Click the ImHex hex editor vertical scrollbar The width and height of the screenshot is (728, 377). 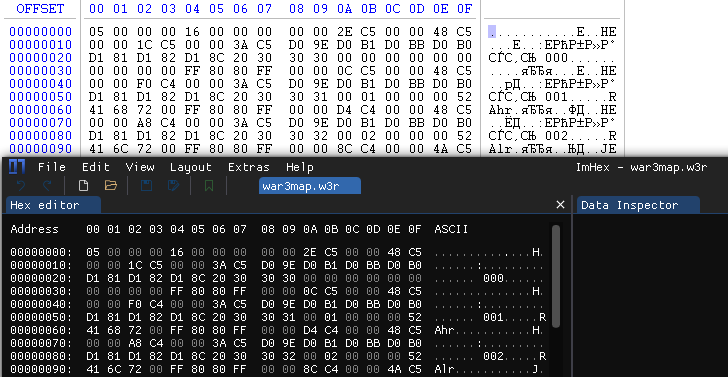(555, 277)
